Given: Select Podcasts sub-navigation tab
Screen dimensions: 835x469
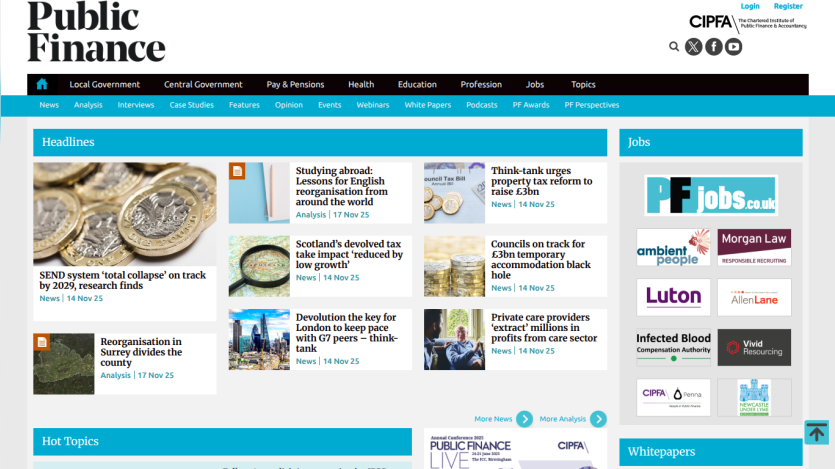Looking at the screenshot, I should tap(481, 105).
